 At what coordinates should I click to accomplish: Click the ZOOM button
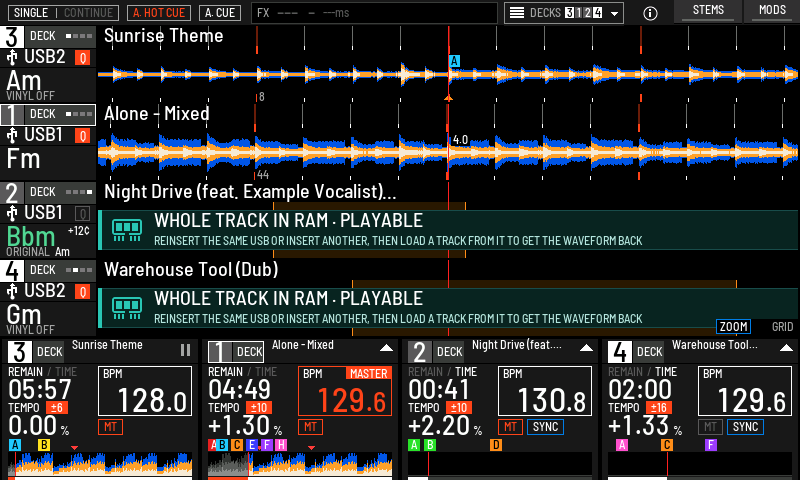[733, 326]
